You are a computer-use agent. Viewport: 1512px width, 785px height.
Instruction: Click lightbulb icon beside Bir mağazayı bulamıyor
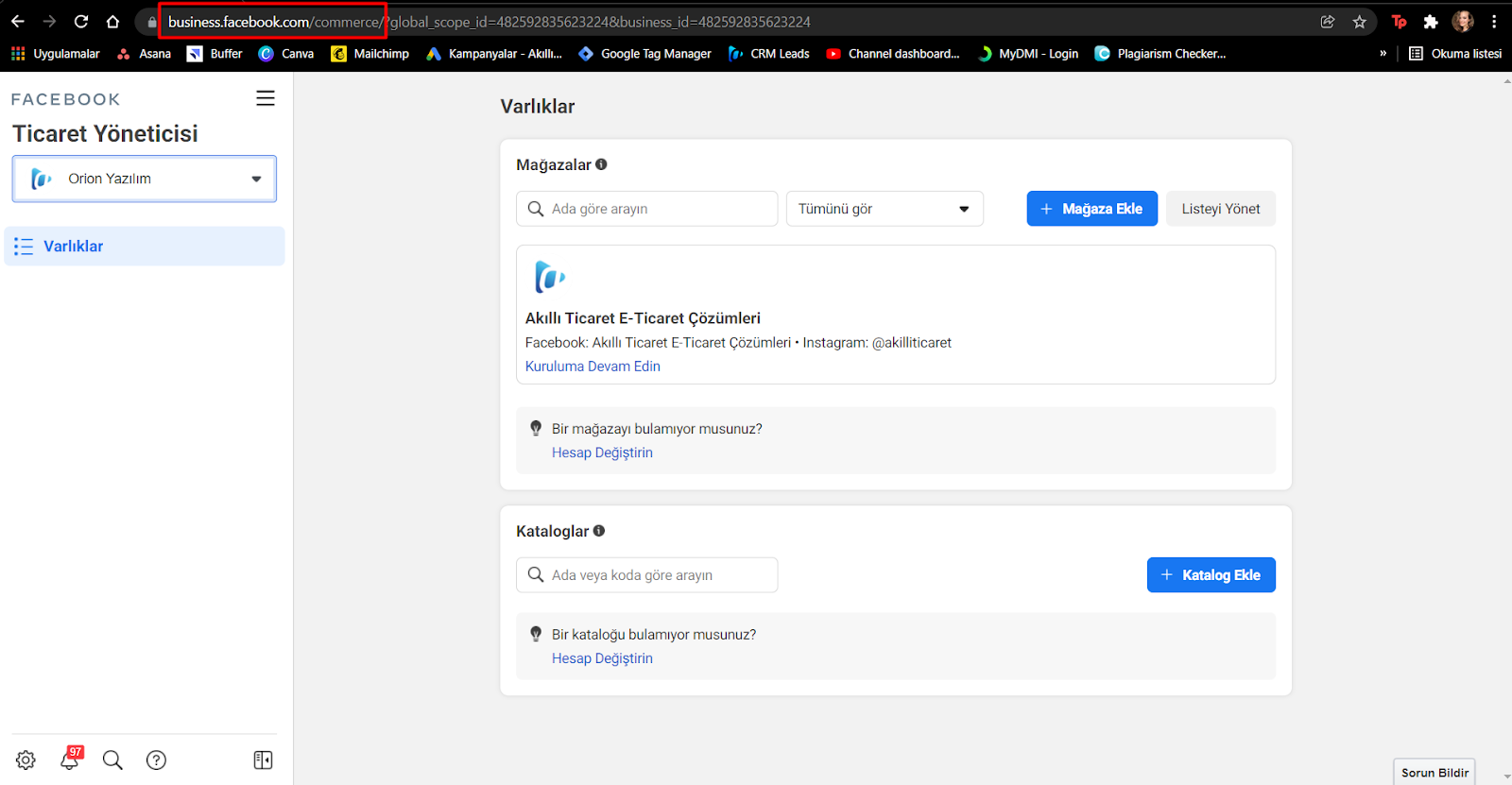(536, 429)
